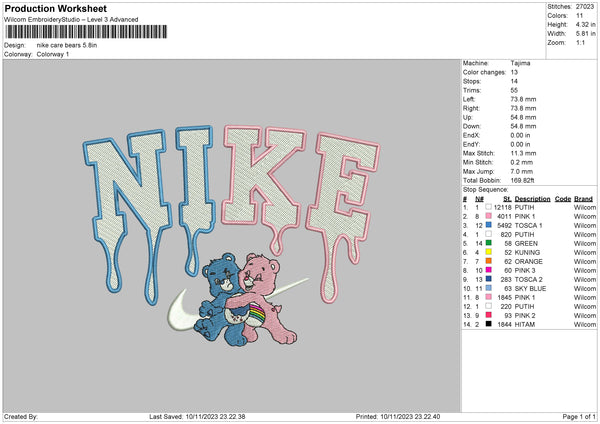Click the Color changes value 13

(514, 72)
